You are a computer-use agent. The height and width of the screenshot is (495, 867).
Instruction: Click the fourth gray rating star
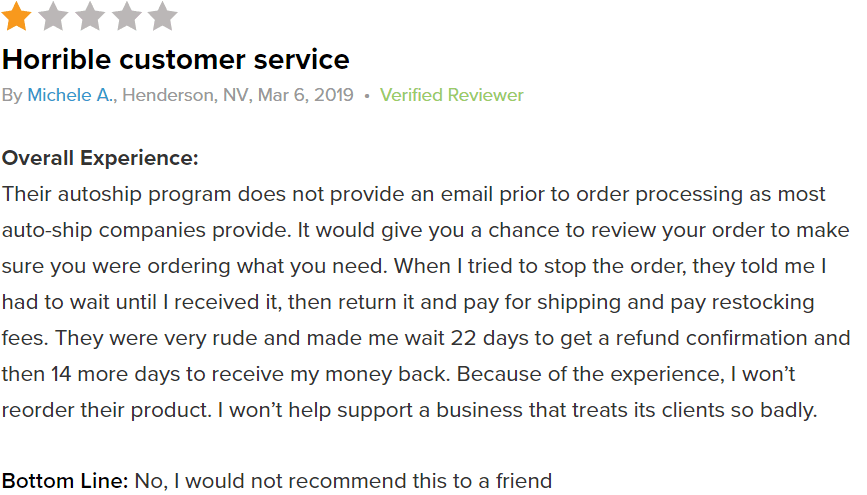126,15
